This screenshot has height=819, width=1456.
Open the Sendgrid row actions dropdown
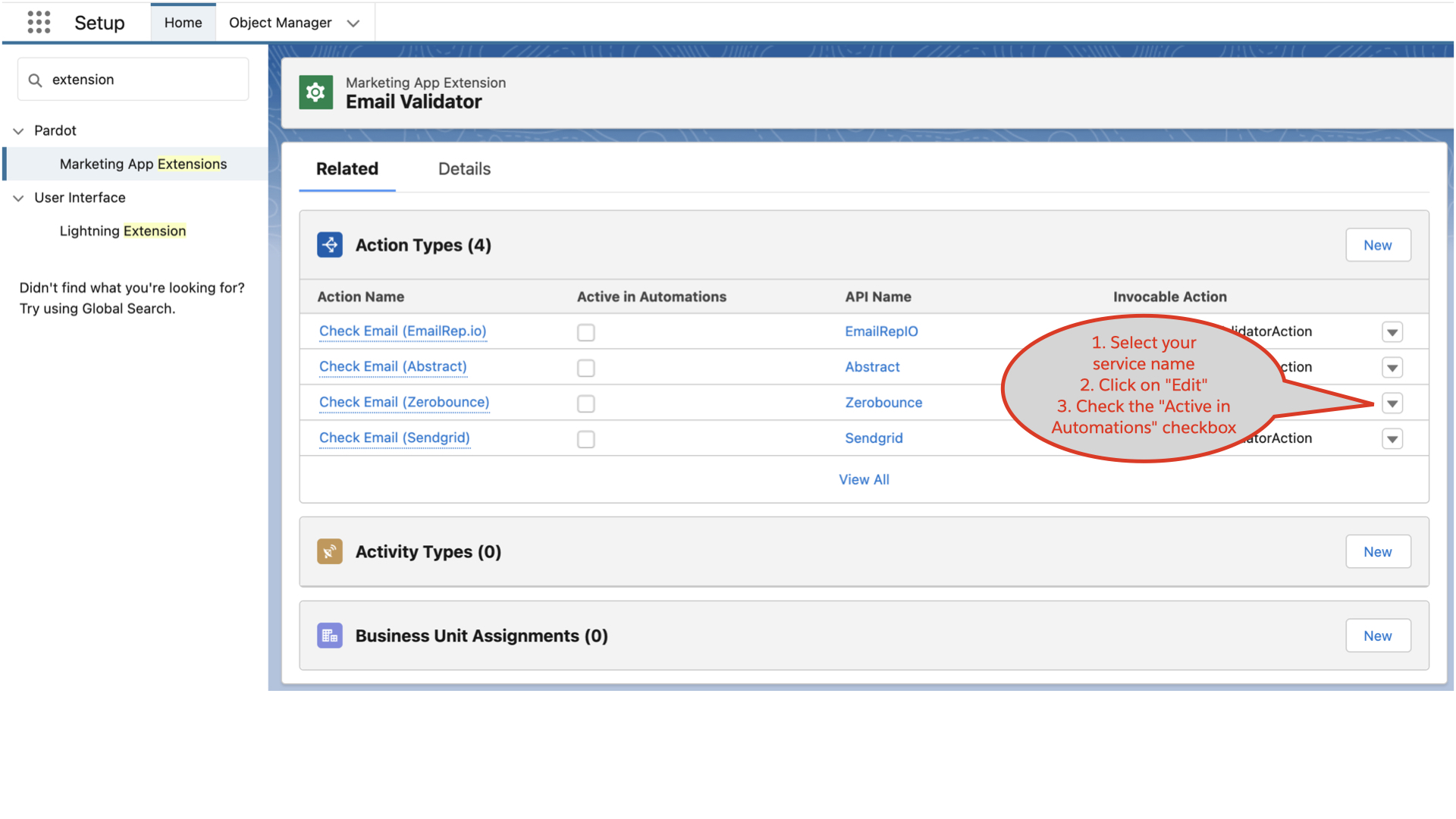coord(1392,438)
